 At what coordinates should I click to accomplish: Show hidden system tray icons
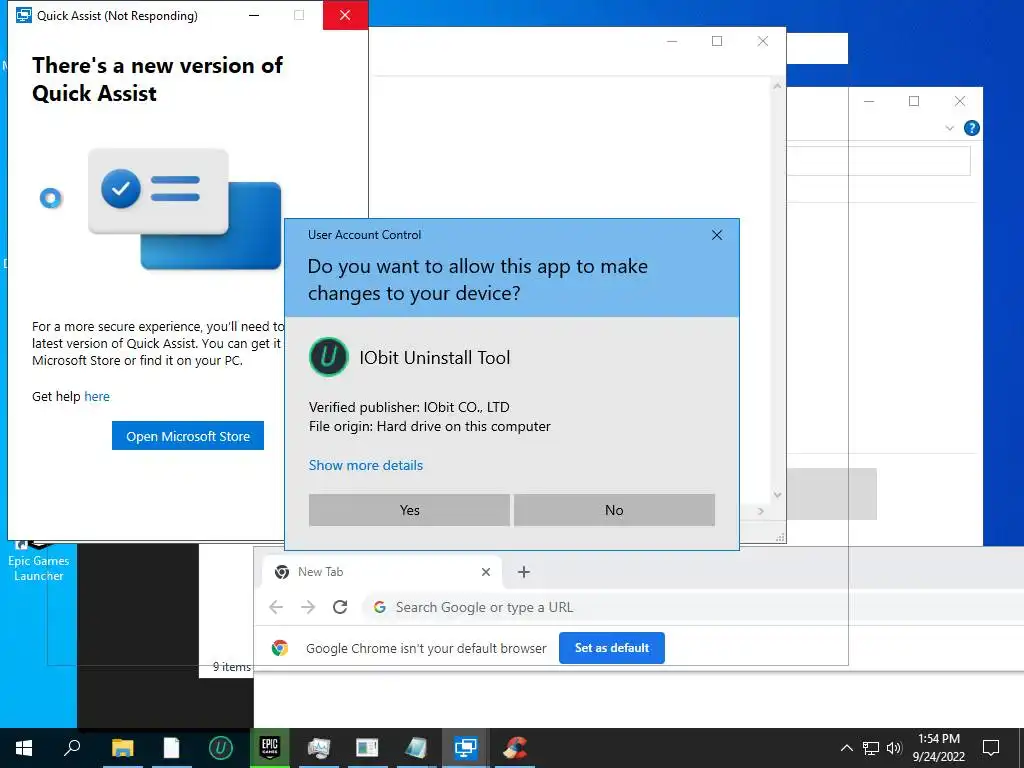click(846, 748)
